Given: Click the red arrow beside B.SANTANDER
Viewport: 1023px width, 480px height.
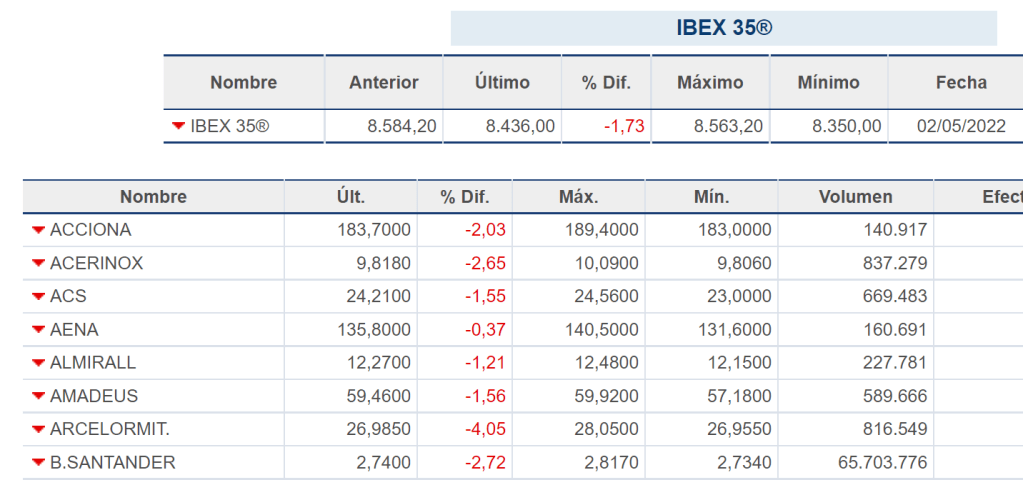Looking at the screenshot, I should click(x=39, y=462).
